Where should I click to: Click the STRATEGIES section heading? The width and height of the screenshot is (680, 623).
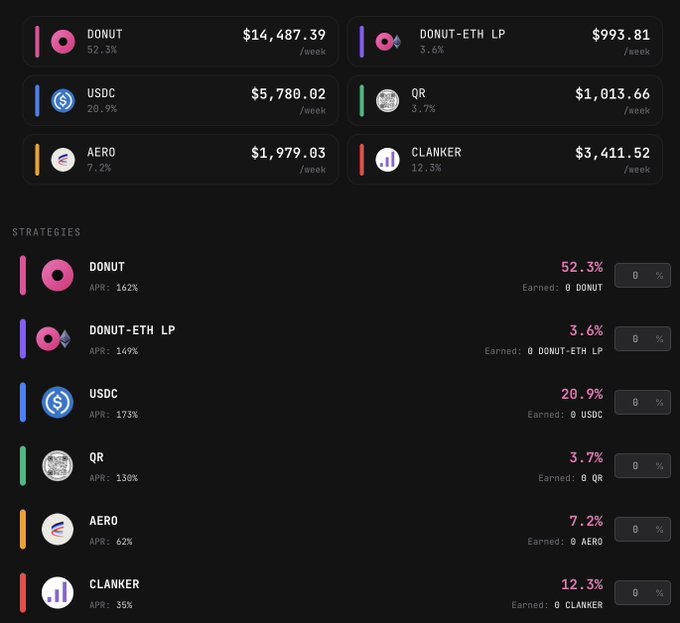click(46, 232)
